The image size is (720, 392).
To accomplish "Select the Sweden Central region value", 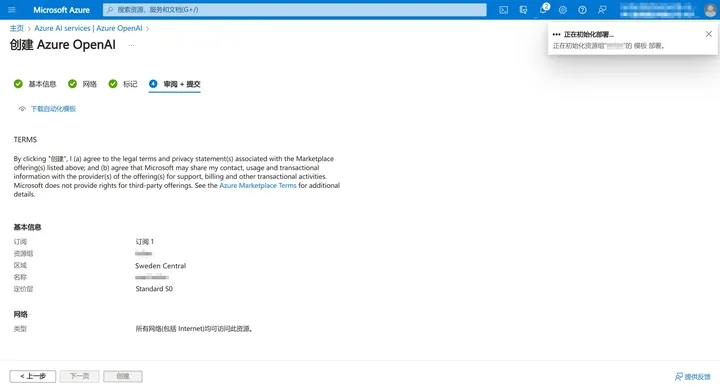I will click(x=161, y=266).
